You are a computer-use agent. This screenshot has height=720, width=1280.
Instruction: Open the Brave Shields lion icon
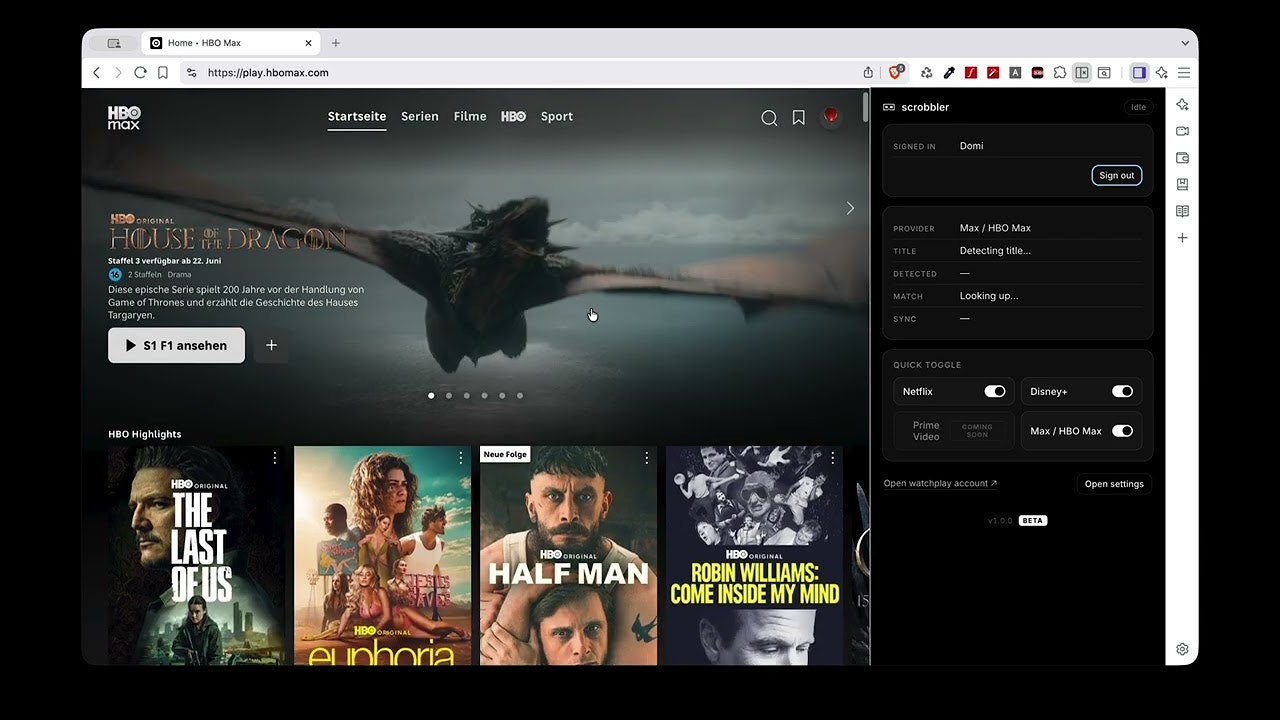click(x=896, y=72)
